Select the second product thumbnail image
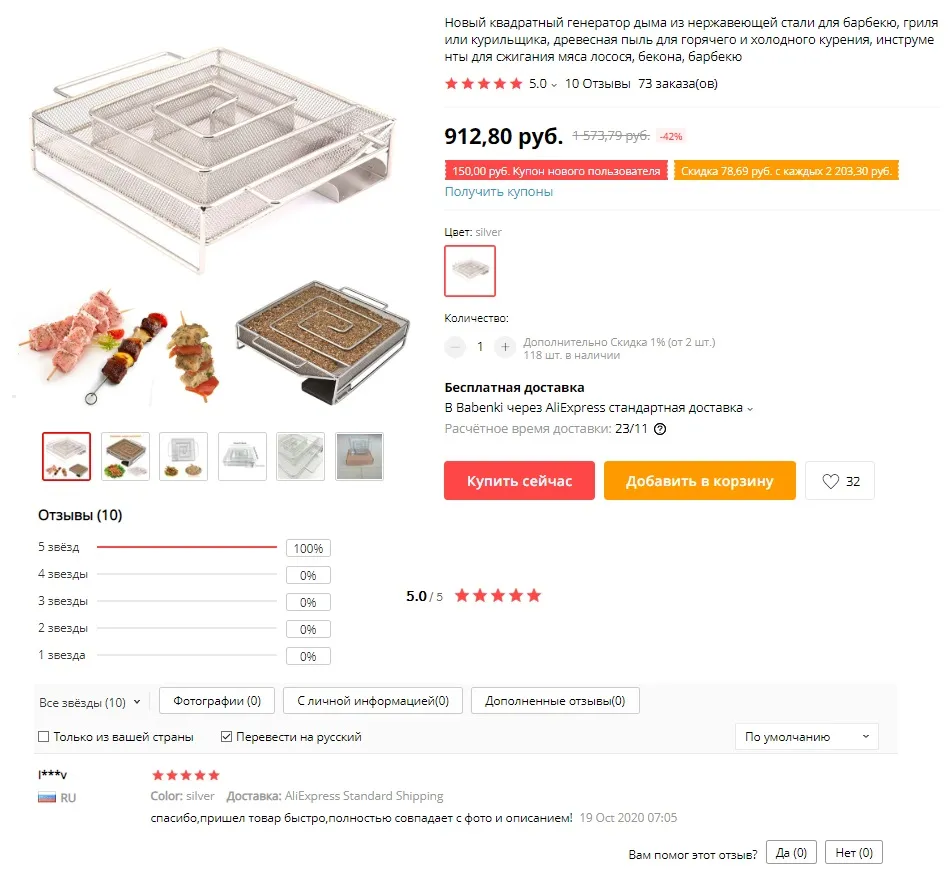Image resolution: width=948 pixels, height=878 pixels. (125, 457)
